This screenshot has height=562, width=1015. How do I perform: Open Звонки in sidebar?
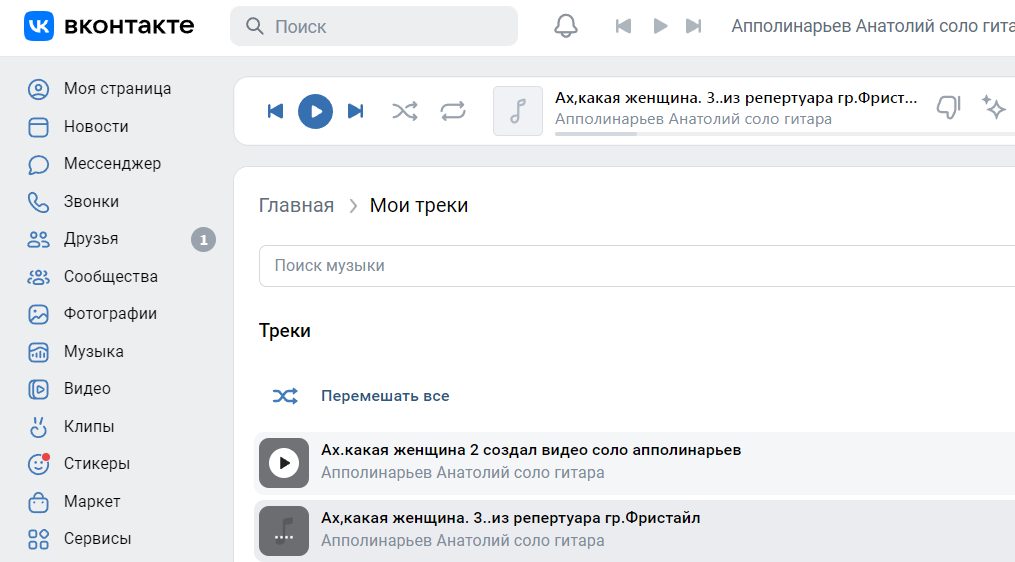[91, 201]
